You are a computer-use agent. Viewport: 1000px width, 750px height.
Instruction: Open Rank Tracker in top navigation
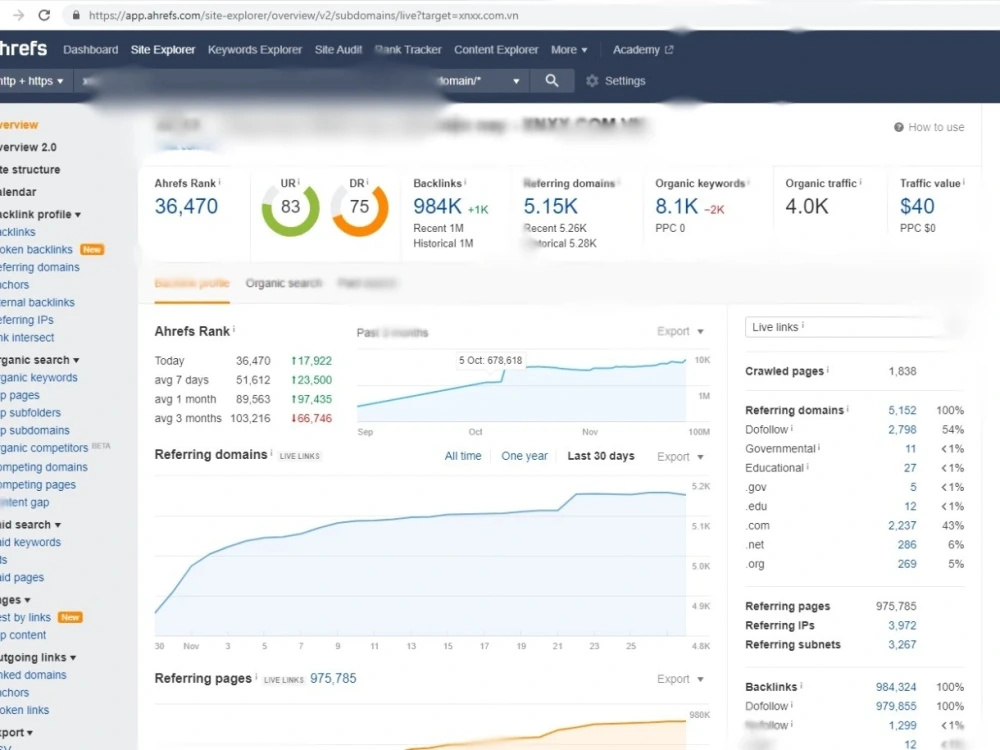coord(408,50)
